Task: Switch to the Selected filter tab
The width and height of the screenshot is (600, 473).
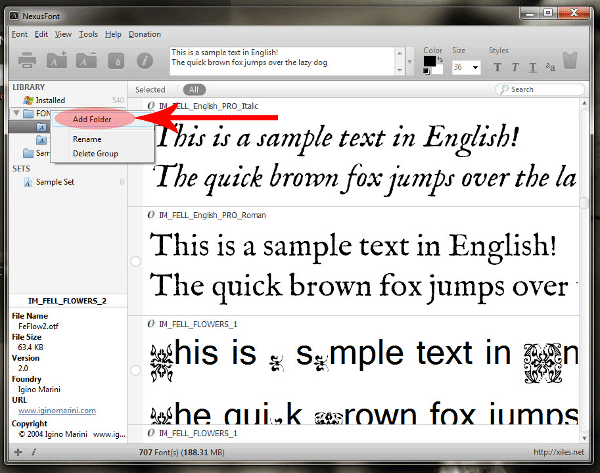Action: pyautogui.click(x=150, y=90)
